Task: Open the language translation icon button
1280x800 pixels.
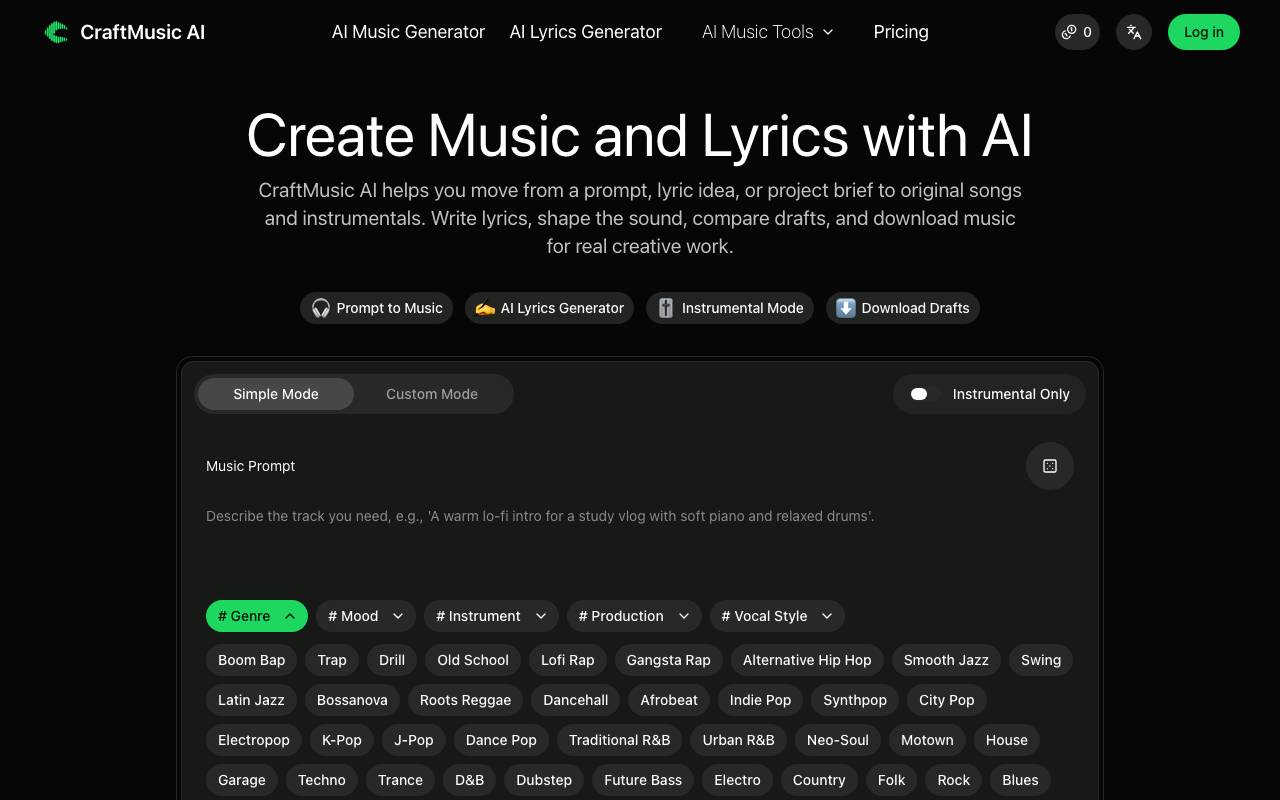Action: tap(1134, 32)
